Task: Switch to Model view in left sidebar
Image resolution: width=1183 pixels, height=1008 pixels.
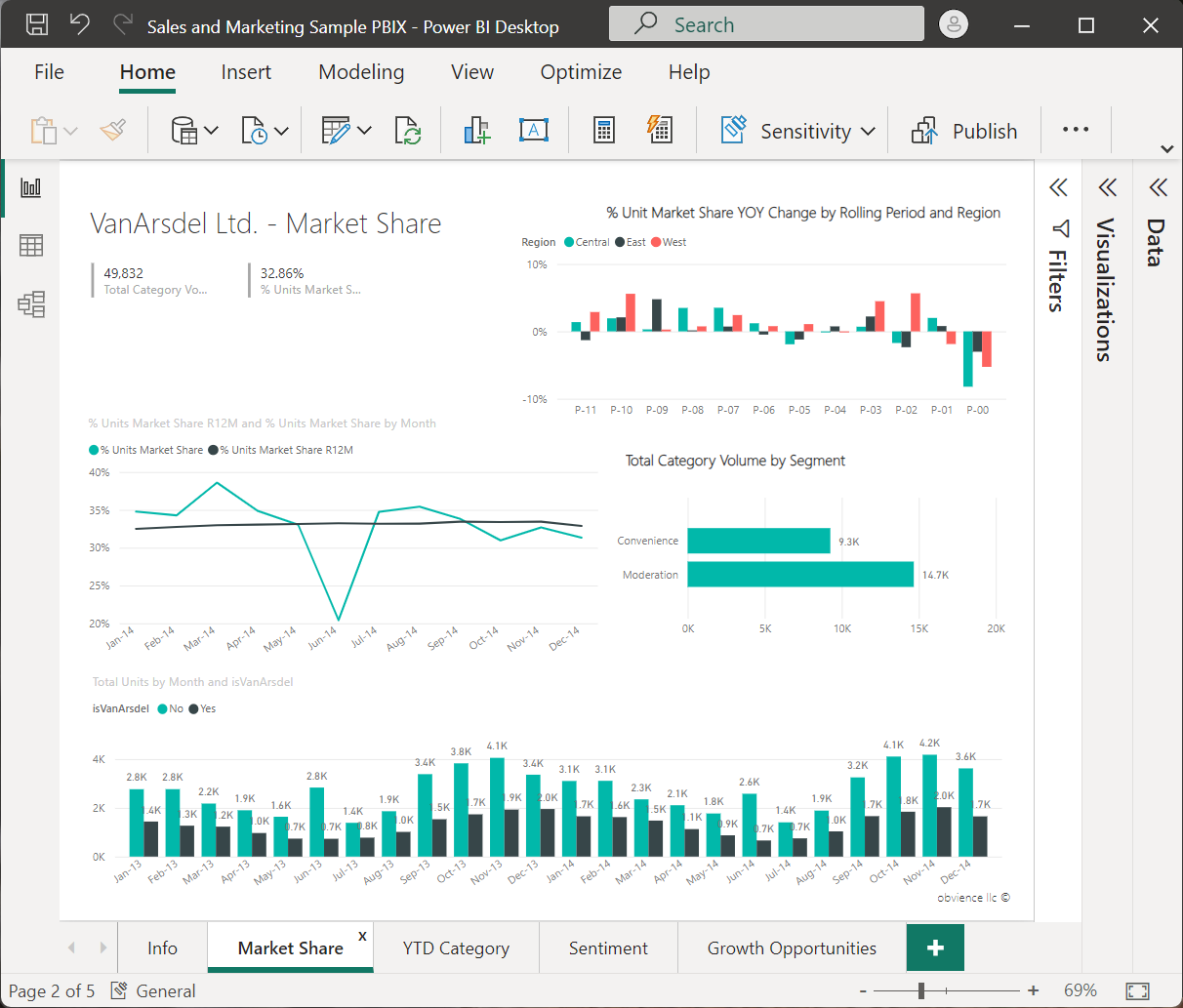Action: tap(31, 304)
